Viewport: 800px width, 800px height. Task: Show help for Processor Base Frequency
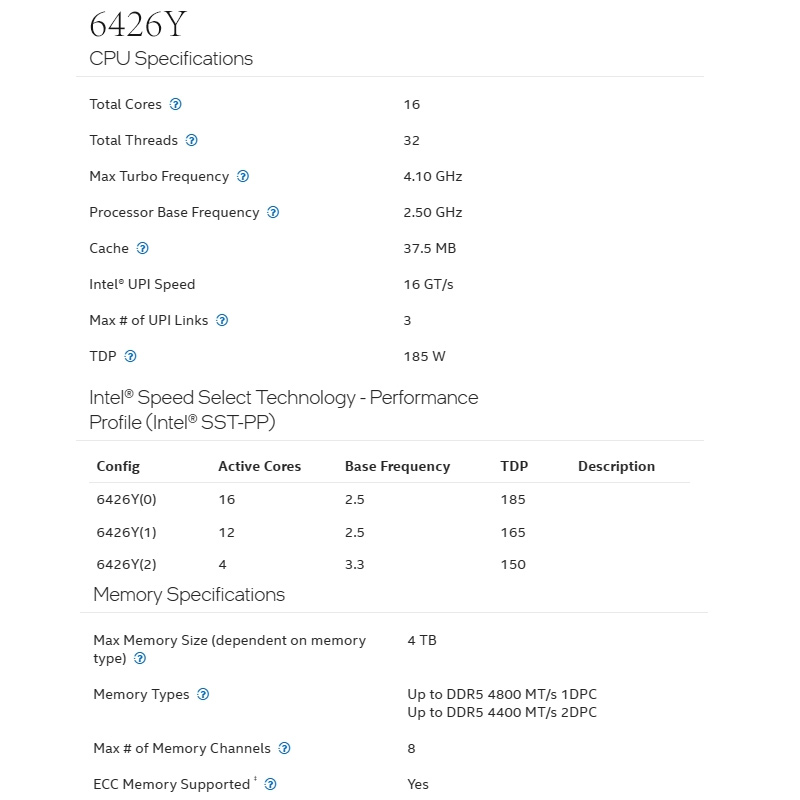(x=273, y=212)
